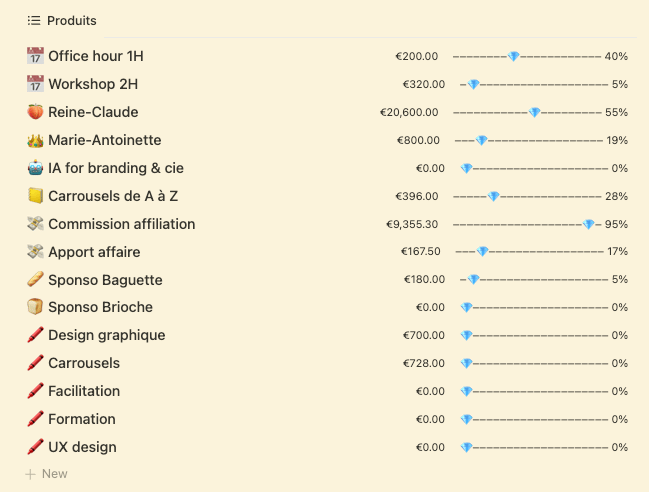
Task: Select the €20,600.00 amount cell
Action: point(409,112)
